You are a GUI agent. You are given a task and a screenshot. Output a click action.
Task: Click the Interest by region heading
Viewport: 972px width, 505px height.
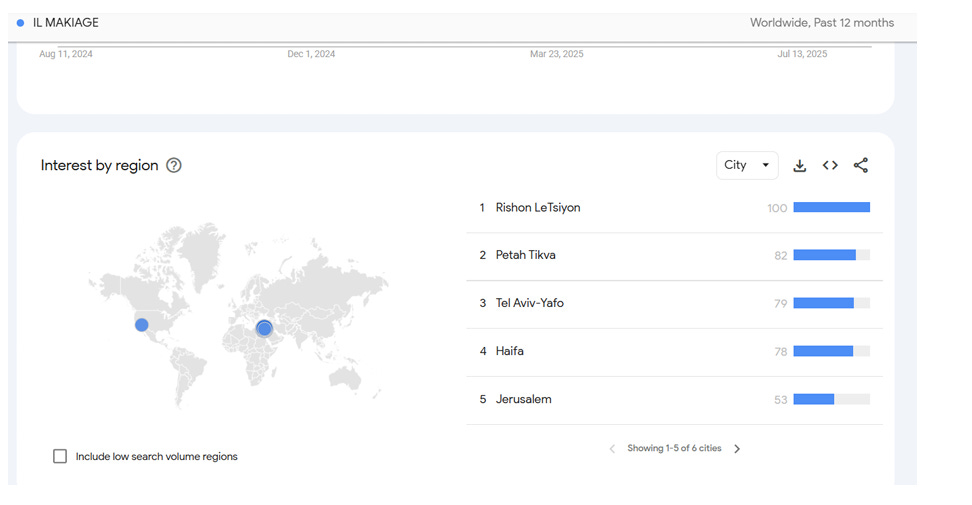coord(100,165)
